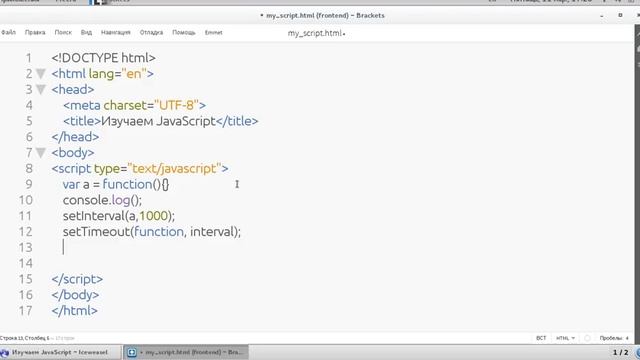Click line number 1 in the gutter
Screen dimensions: 640x360
(x=29, y=58)
